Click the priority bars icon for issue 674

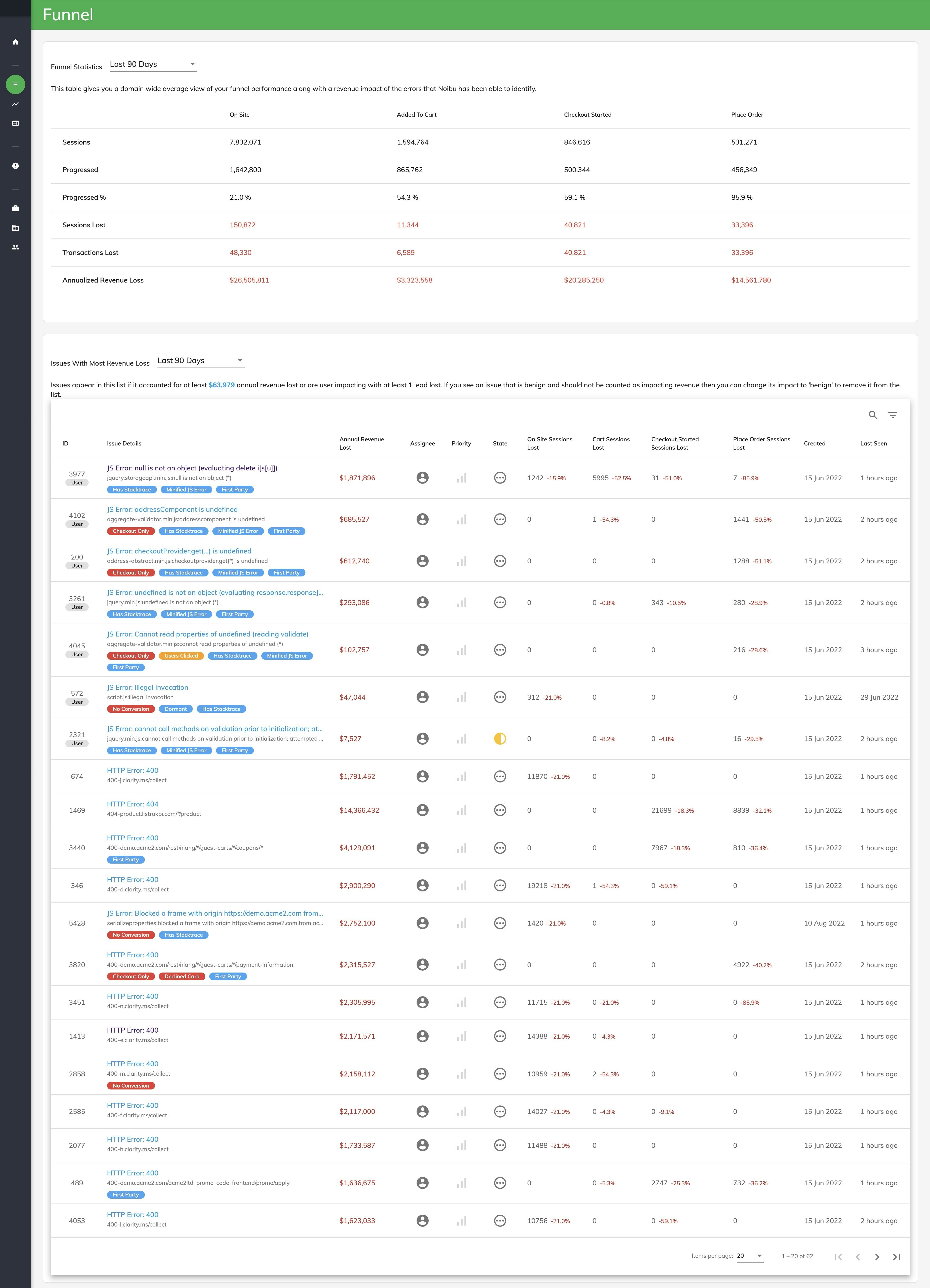pyautogui.click(x=461, y=776)
